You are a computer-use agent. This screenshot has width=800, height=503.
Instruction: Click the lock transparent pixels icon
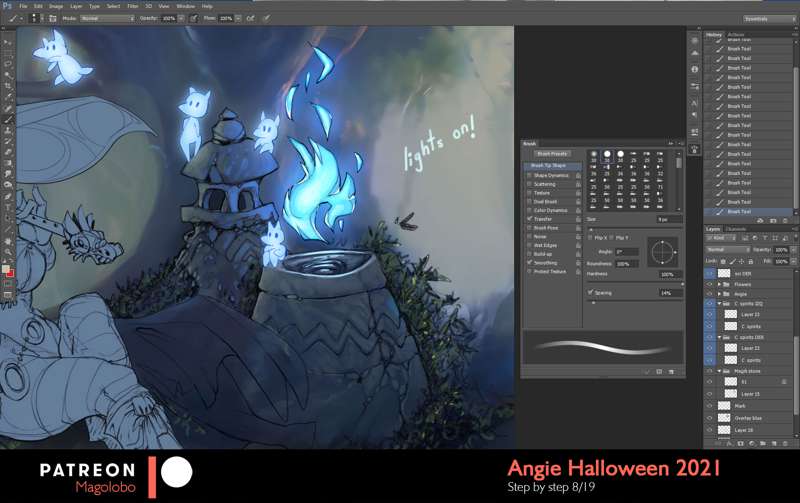(x=724, y=260)
